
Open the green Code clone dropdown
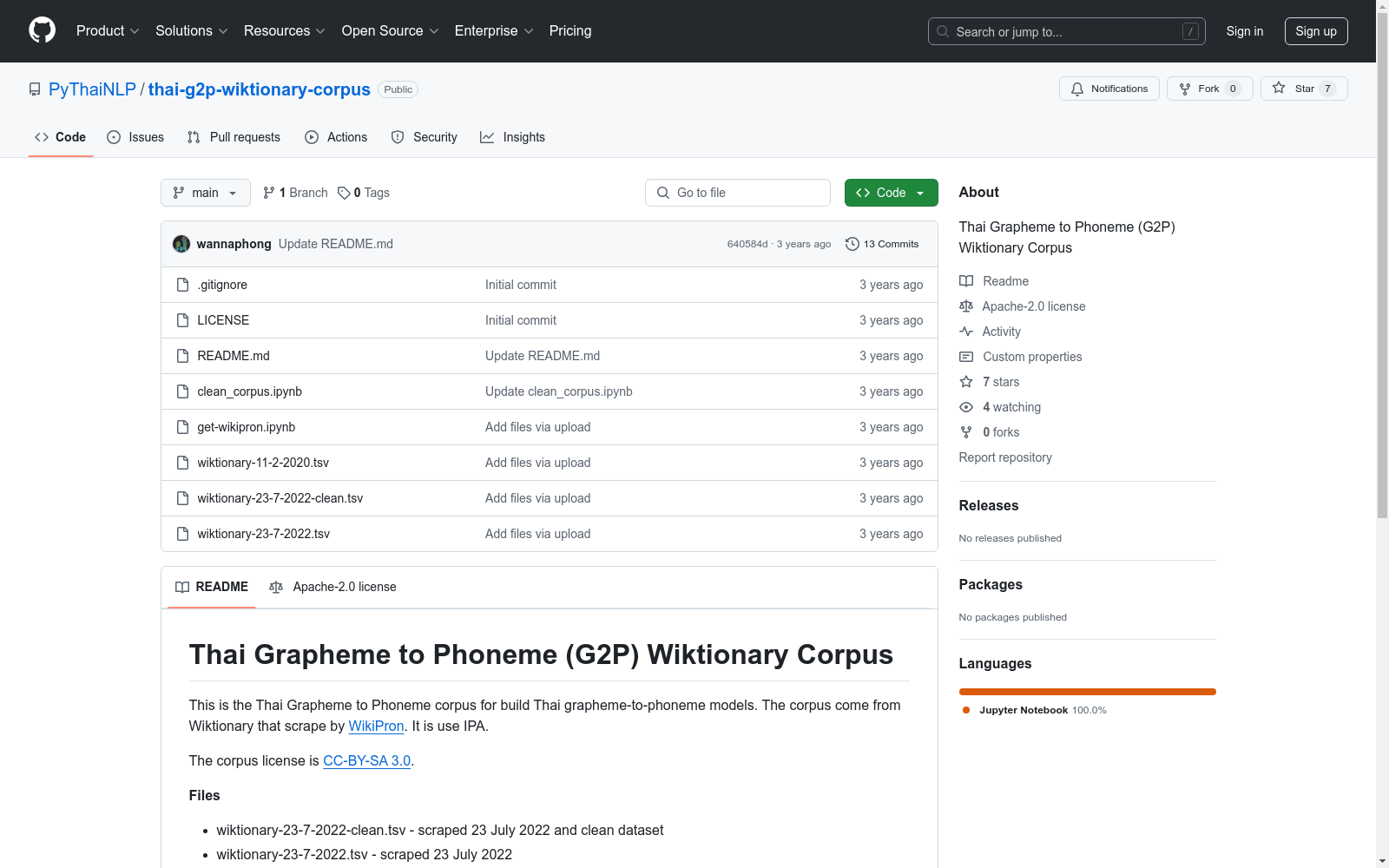click(891, 193)
